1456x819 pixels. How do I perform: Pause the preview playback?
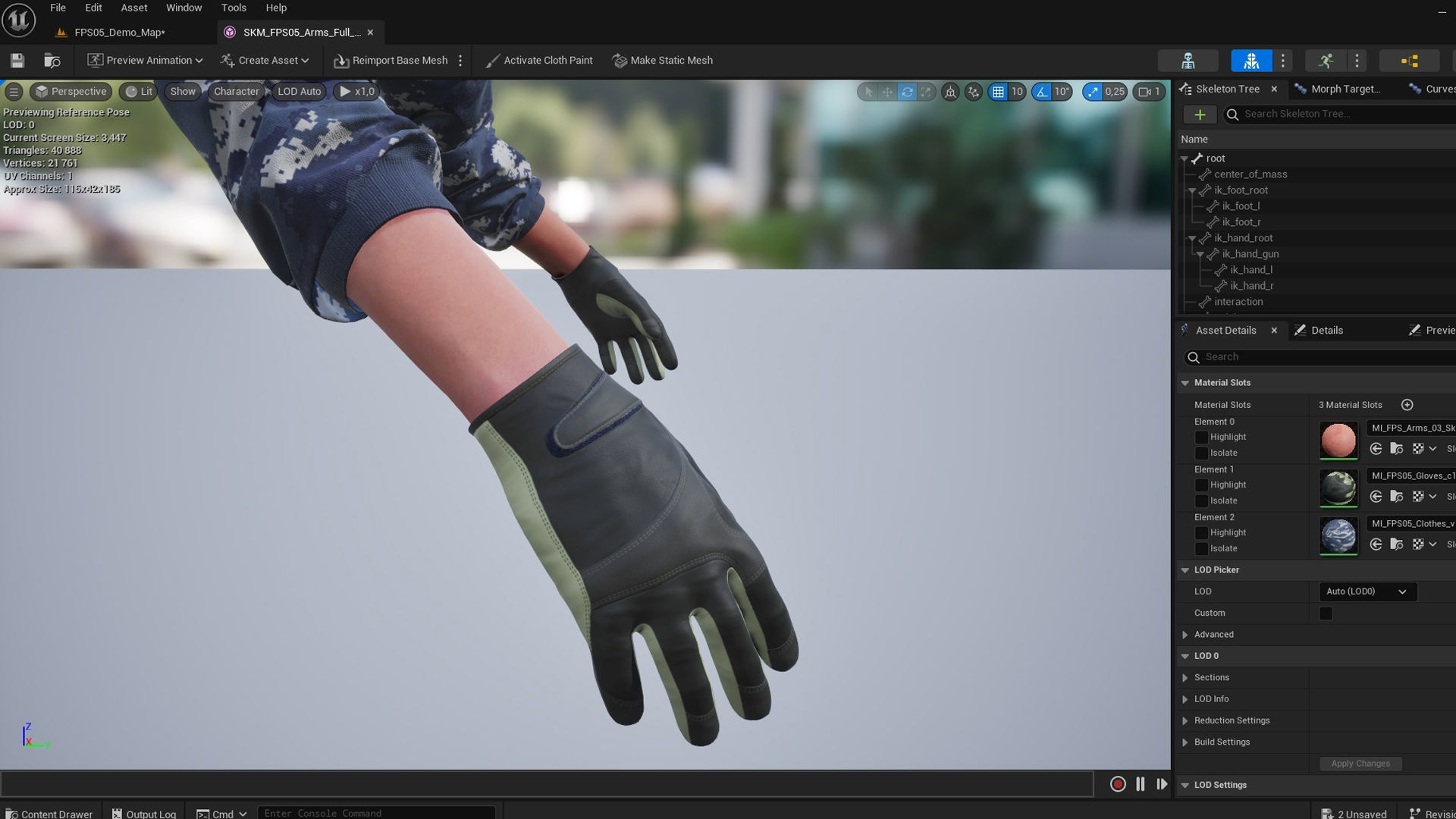coord(1140,784)
